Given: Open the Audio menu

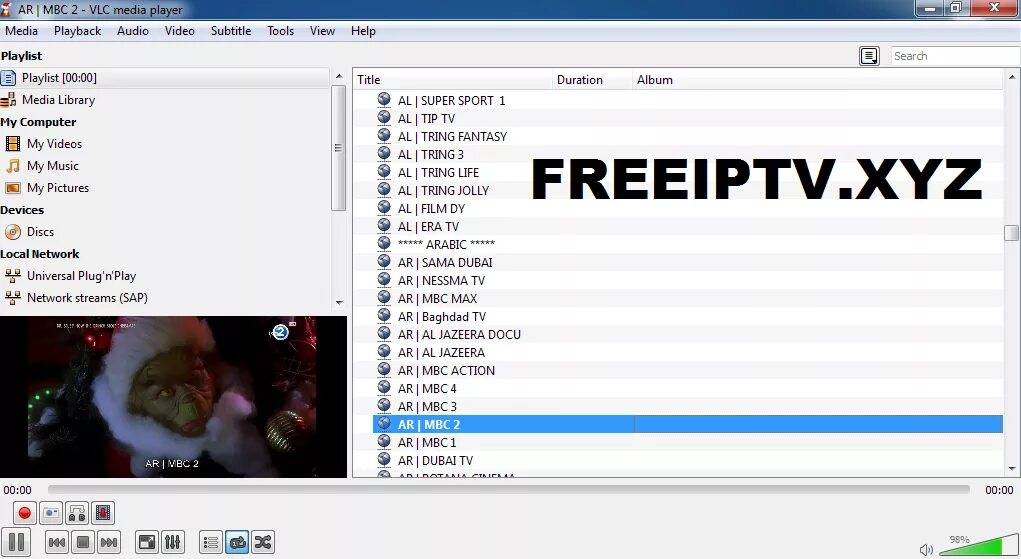Looking at the screenshot, I should coord(133,31).
